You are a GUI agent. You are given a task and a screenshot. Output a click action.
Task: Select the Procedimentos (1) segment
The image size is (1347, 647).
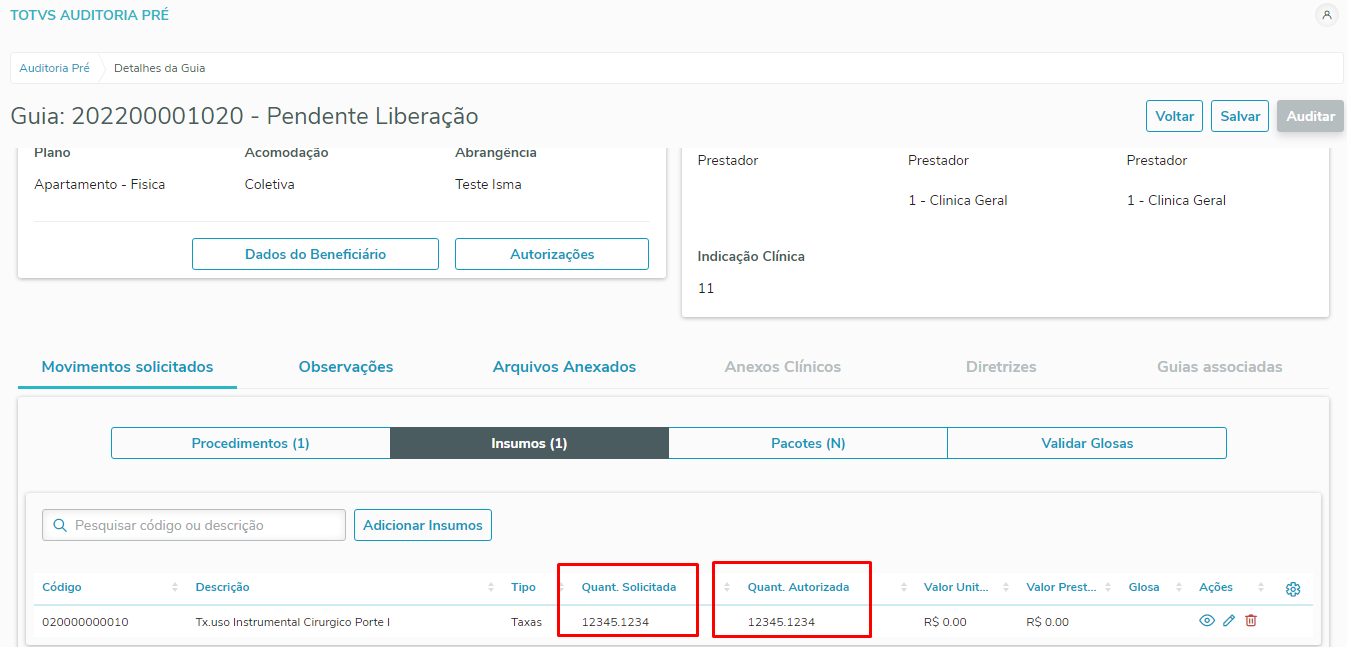(x=250, y=443)
